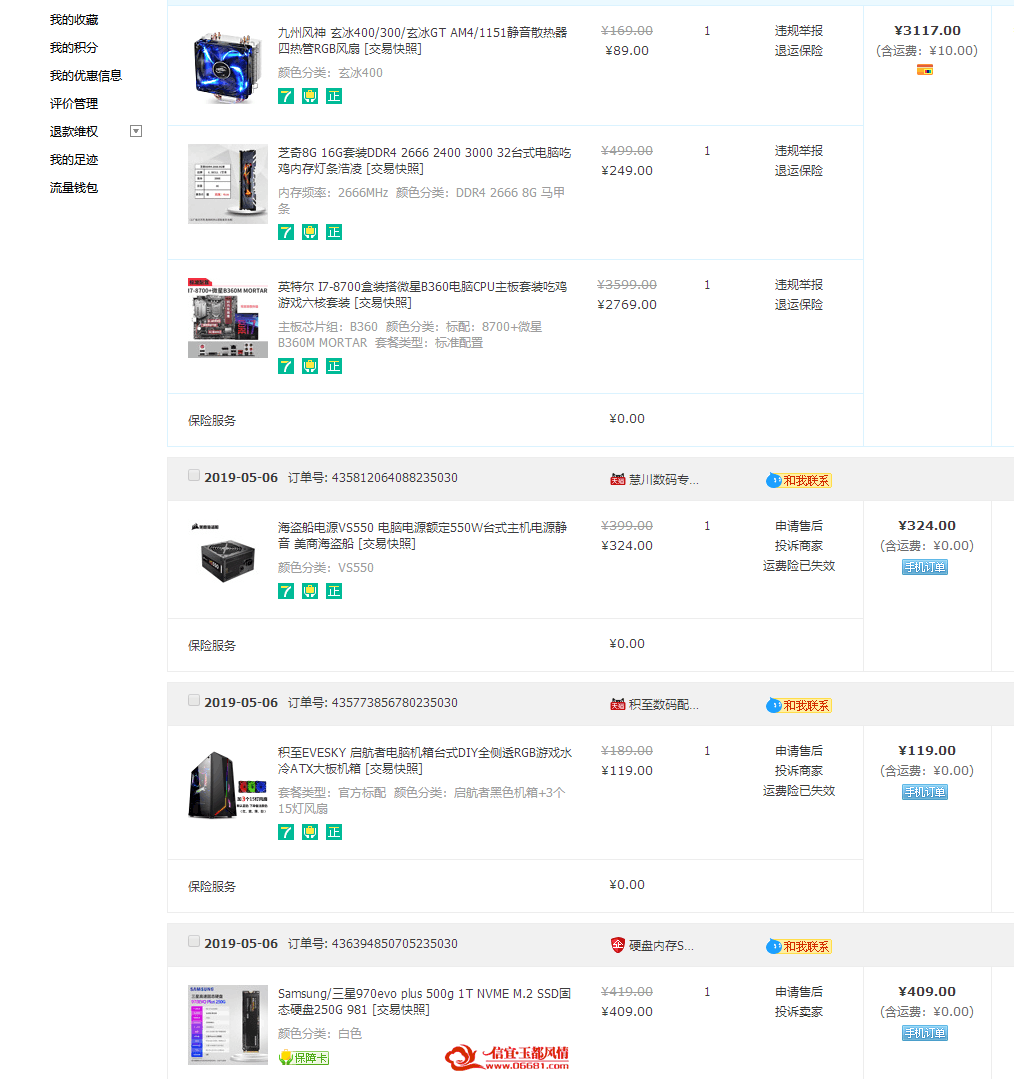Click 手机订单 badge under ¥324.00 total
1014x1079 pixels.
[925, 567]
